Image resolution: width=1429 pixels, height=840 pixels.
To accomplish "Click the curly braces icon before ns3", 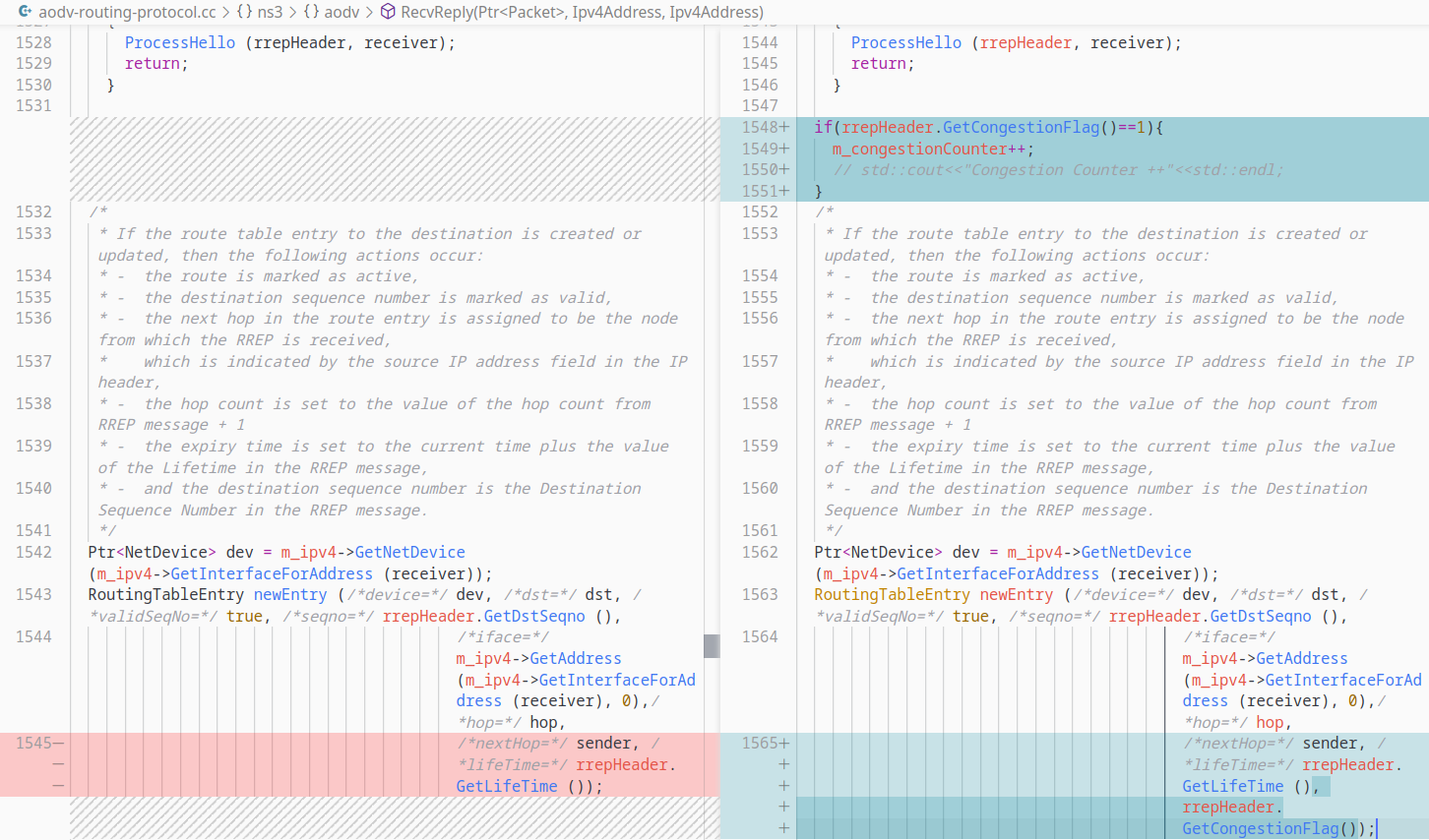I will [x=244, y=12].
